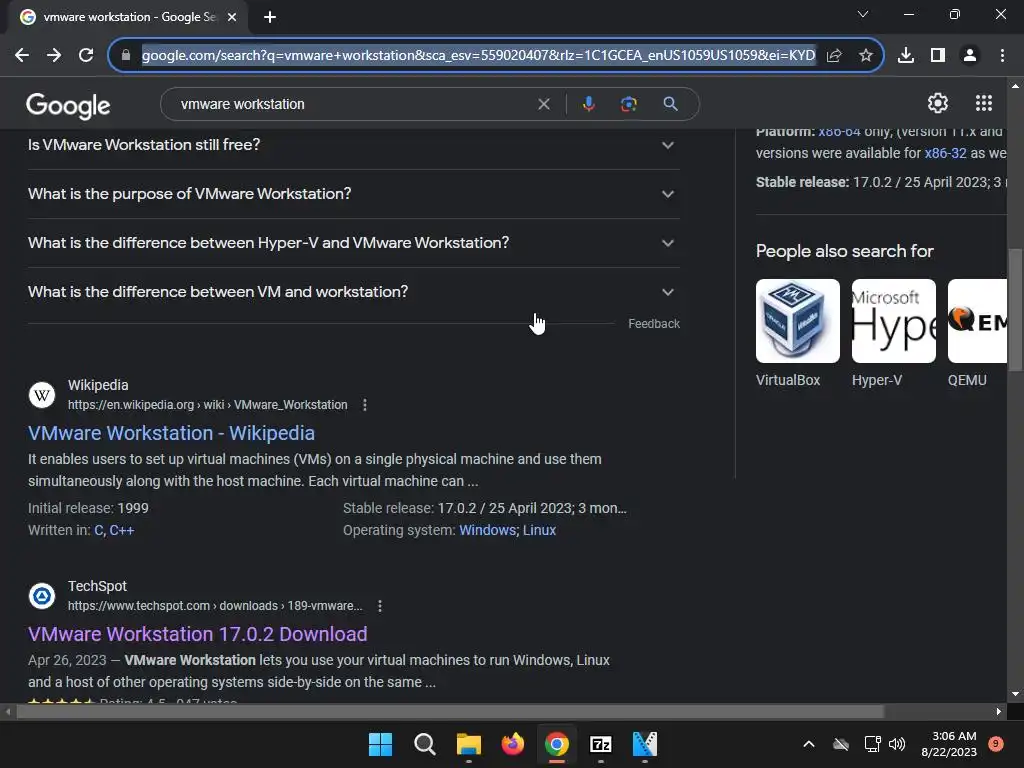The width and height of the screenshot is (1024, 768).
Task: Share this page from the address bar
Action: (x=834, y=56)
